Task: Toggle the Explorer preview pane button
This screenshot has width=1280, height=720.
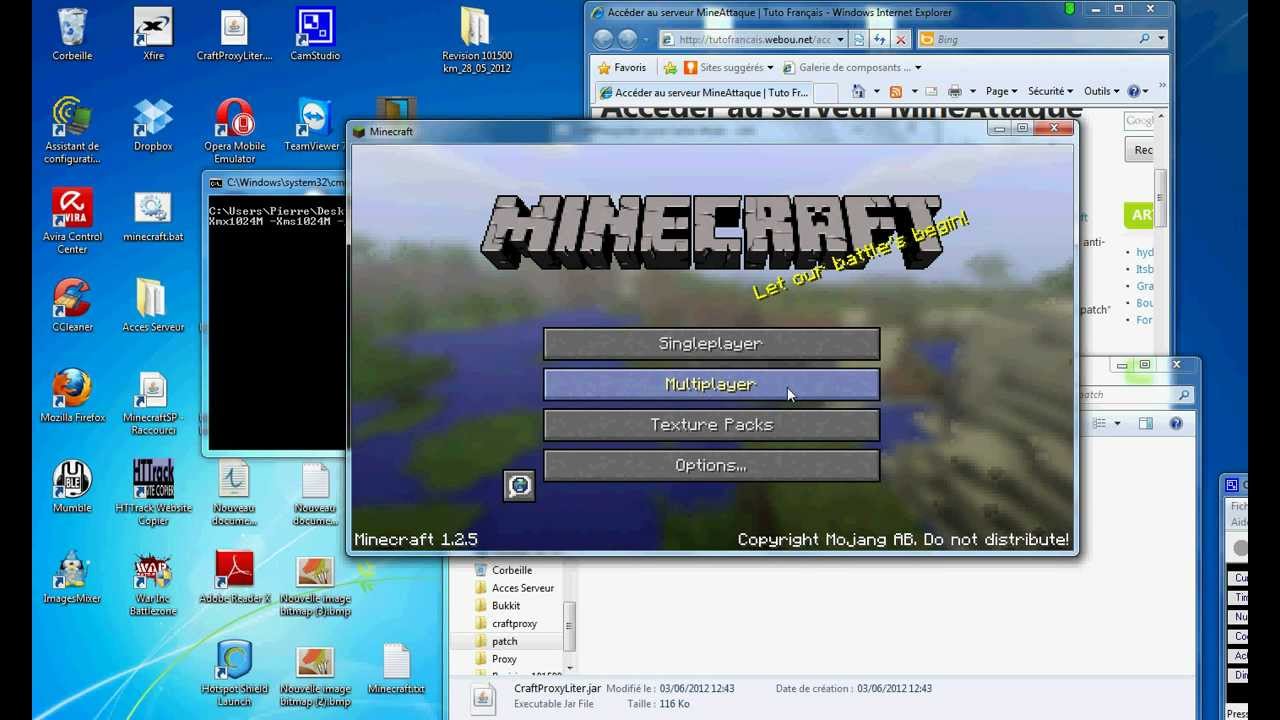Action: click(1146, 424)
